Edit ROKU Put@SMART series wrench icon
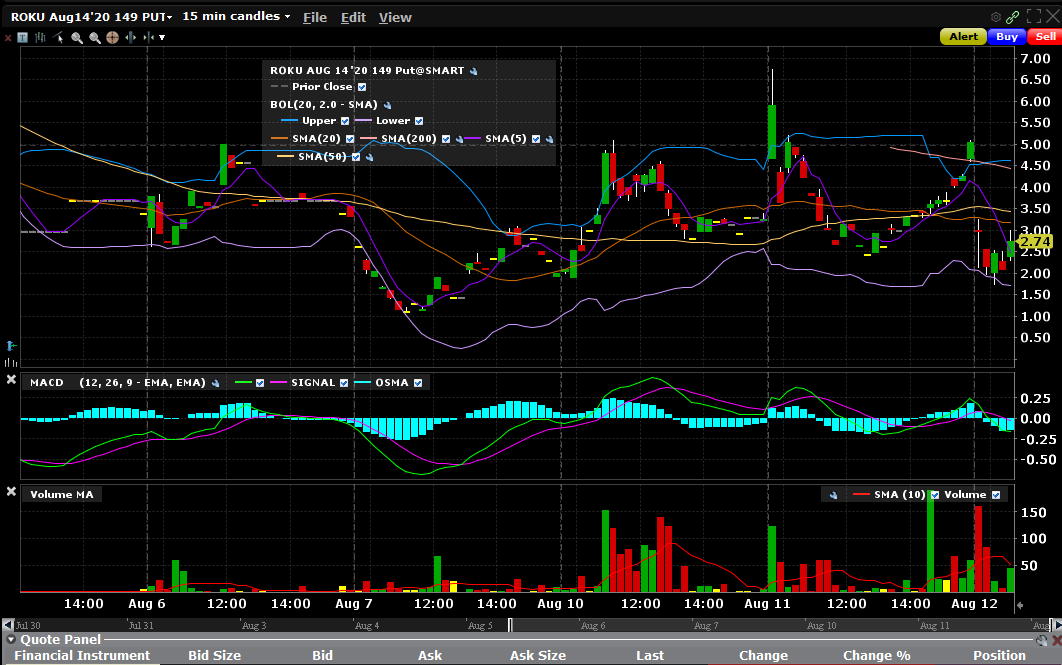 tap(473, 71)
